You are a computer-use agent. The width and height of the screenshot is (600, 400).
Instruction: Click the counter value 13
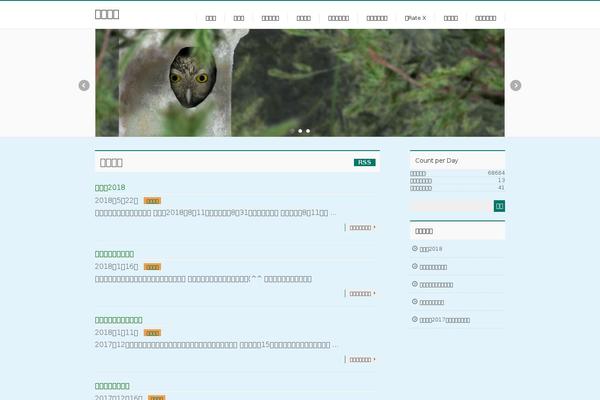(x=501, y=180)
